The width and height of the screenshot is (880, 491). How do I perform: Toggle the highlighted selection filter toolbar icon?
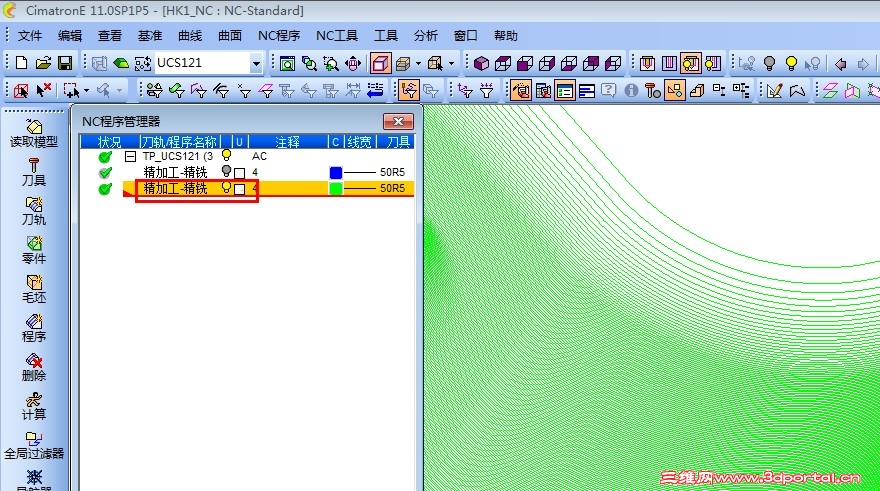pyautogui.click(x=409, y=90)
